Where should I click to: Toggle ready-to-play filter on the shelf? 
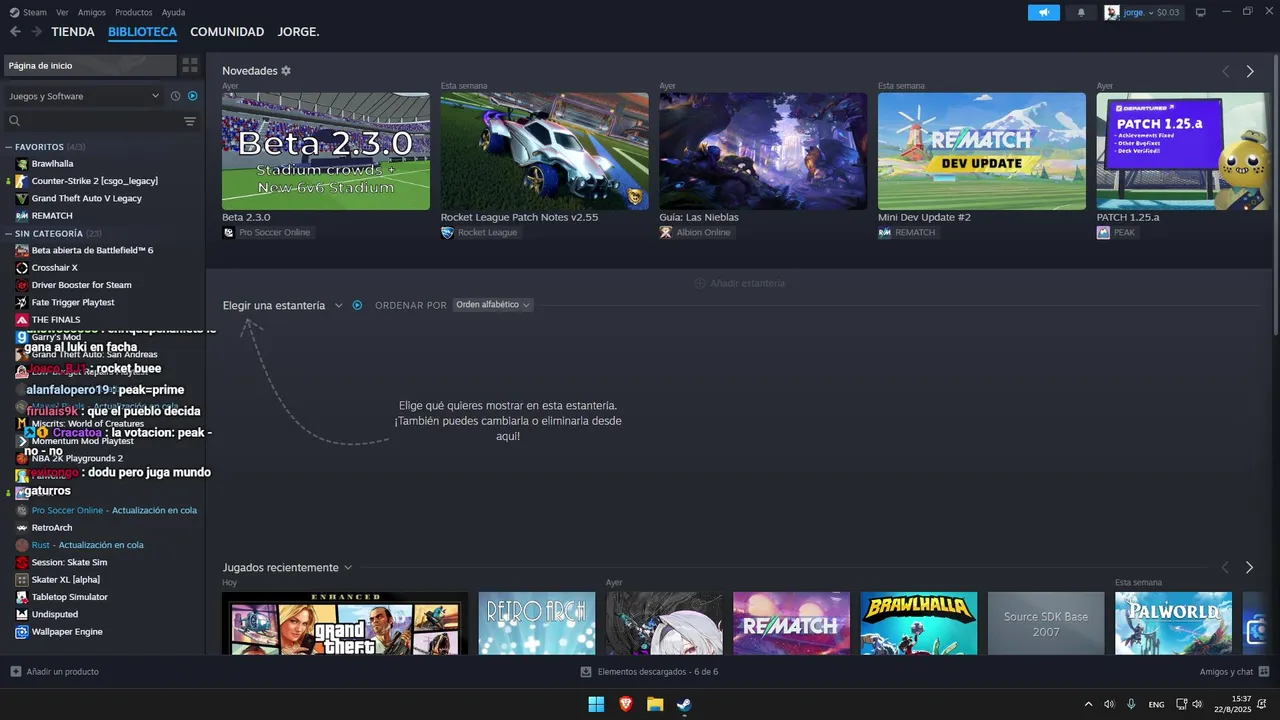tap(357, 305)
